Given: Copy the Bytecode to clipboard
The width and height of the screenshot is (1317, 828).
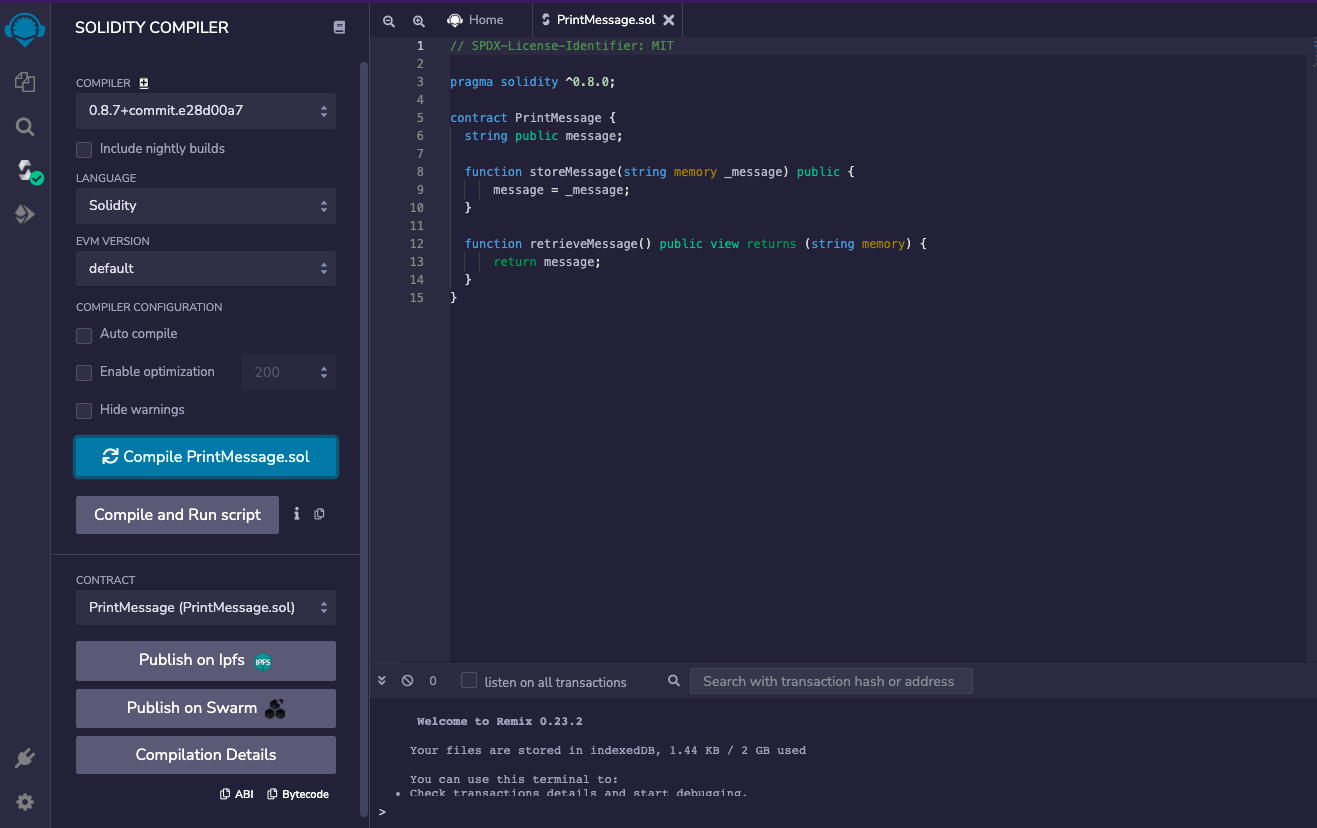Looking at the screenshot, I should click(x=298, y=794).
